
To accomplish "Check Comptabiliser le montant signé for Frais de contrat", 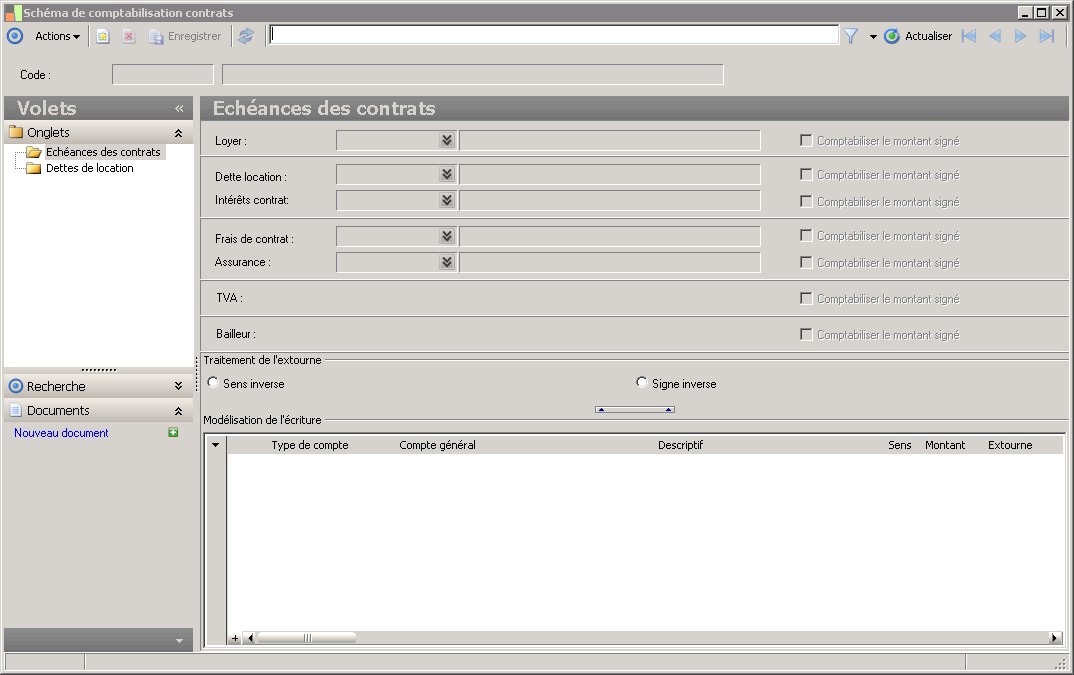I will [806, 236].
